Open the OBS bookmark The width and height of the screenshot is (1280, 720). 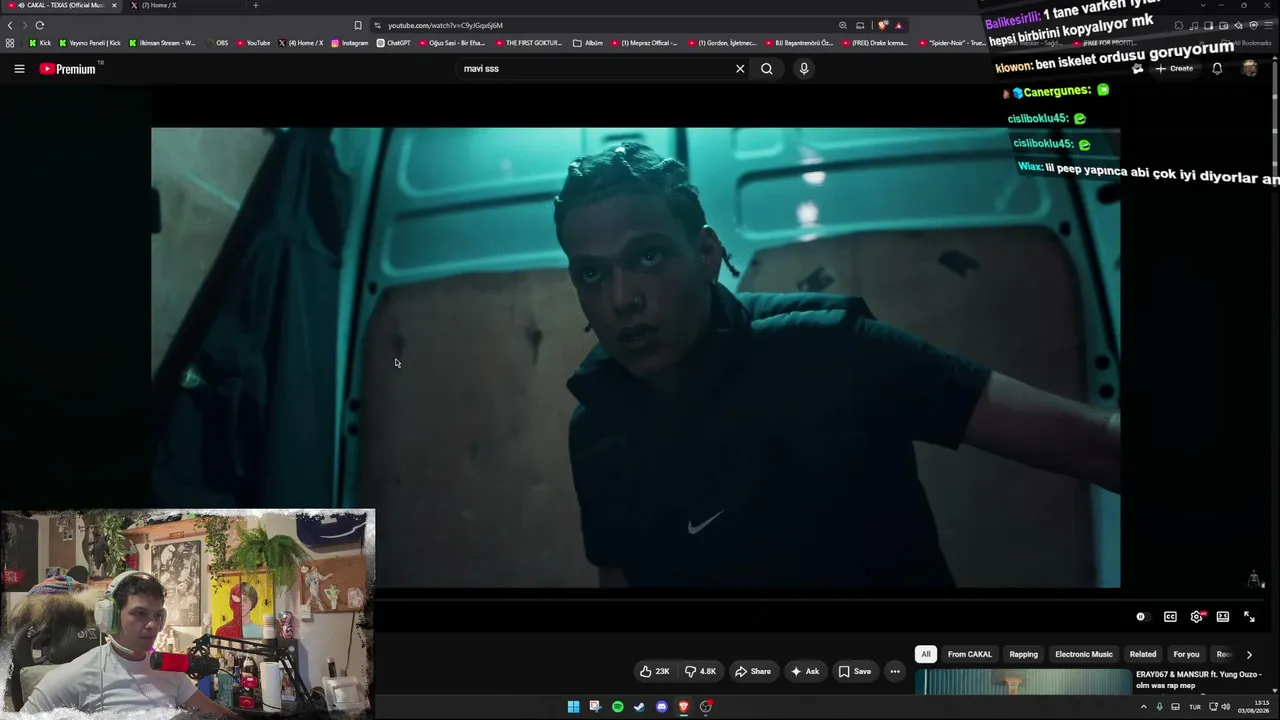(217, 43)
